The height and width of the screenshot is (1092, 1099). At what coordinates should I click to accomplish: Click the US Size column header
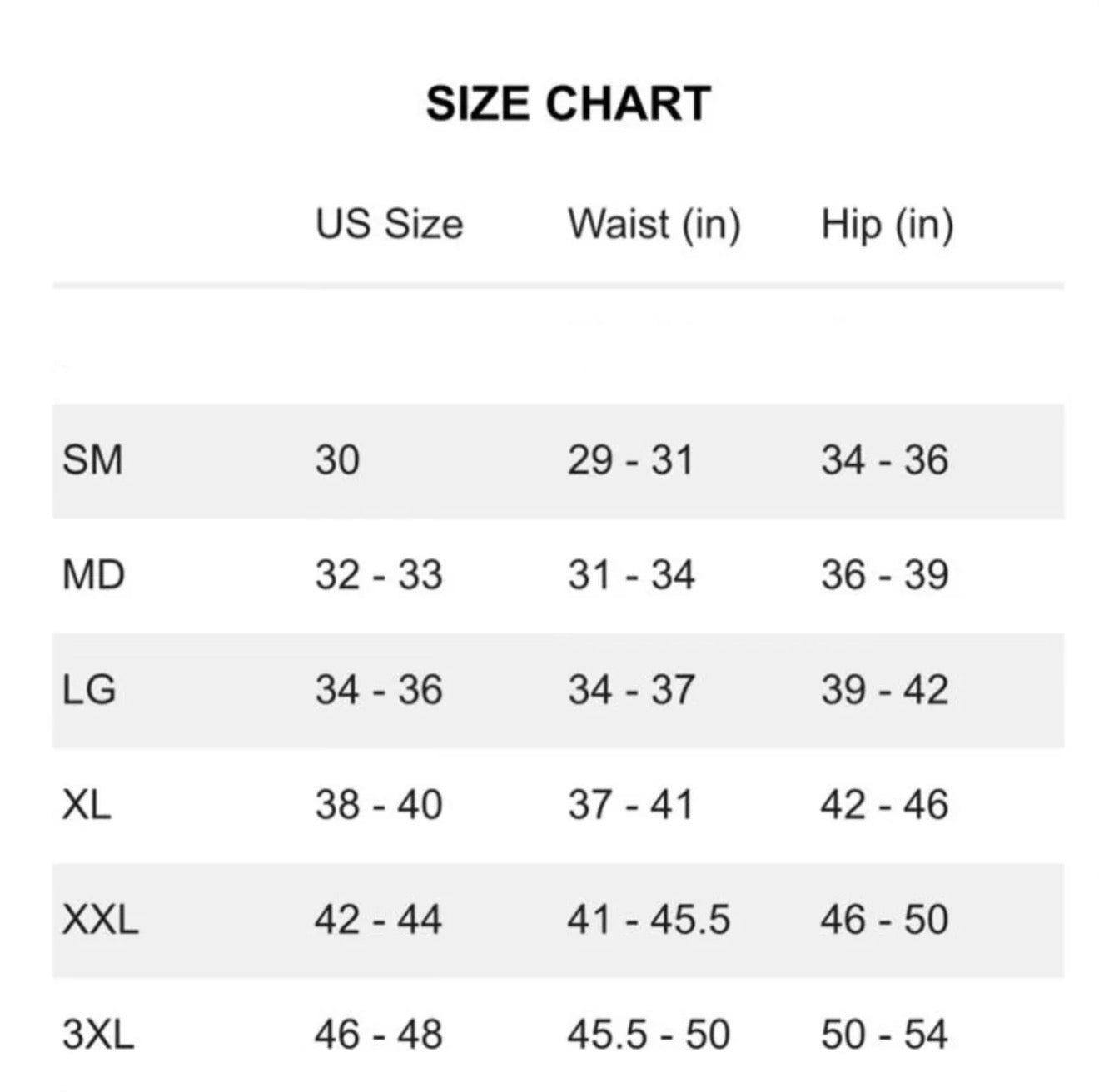point(389,224)
